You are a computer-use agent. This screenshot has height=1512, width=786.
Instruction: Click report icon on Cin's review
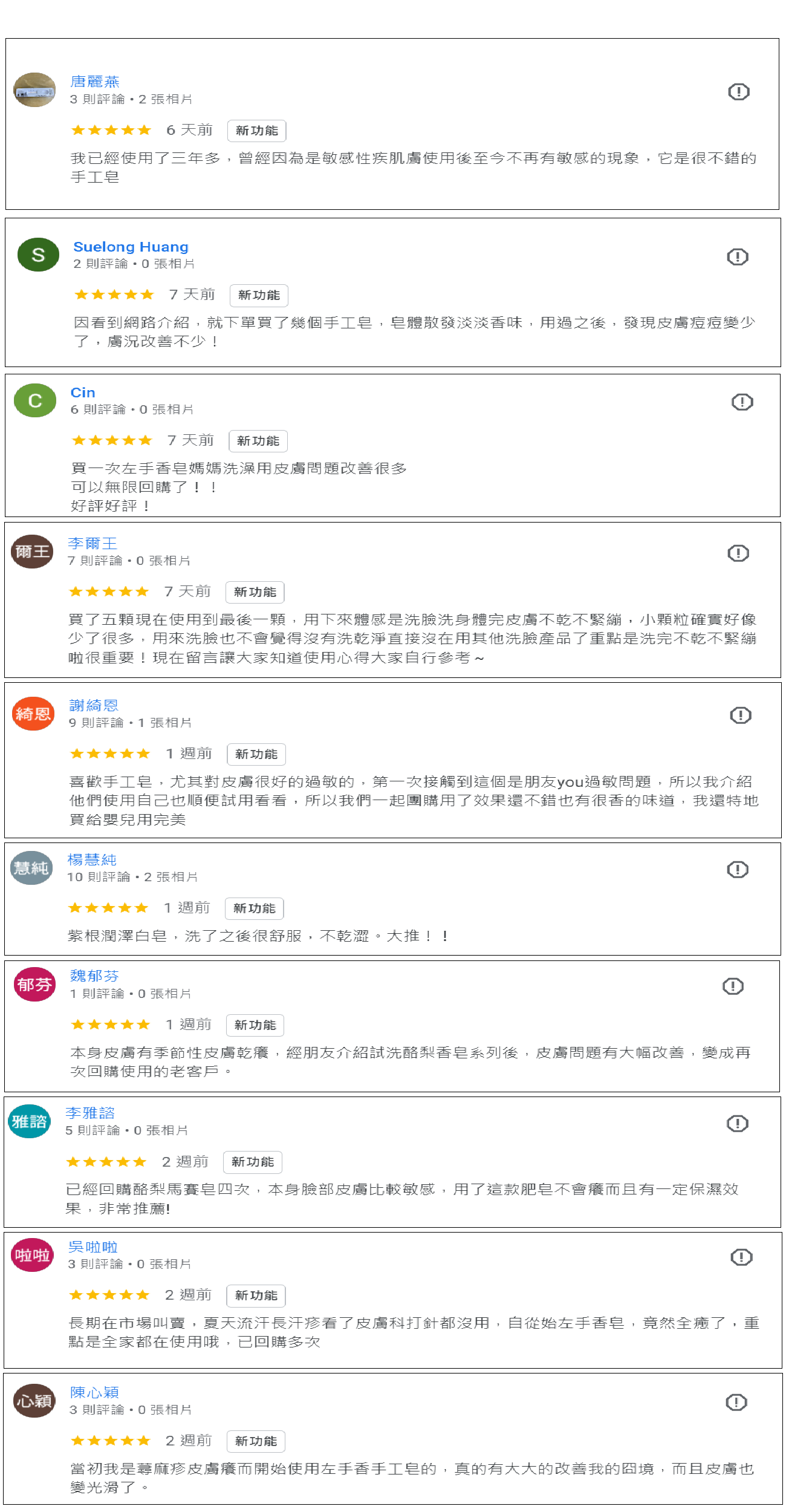pos(742,402)
